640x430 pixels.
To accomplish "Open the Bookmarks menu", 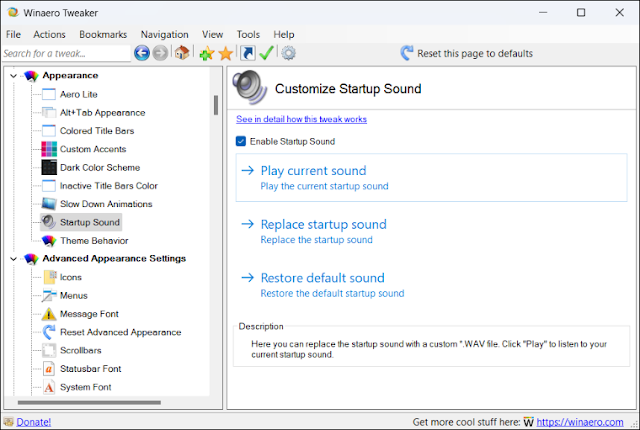I will (x=103, y=34).
